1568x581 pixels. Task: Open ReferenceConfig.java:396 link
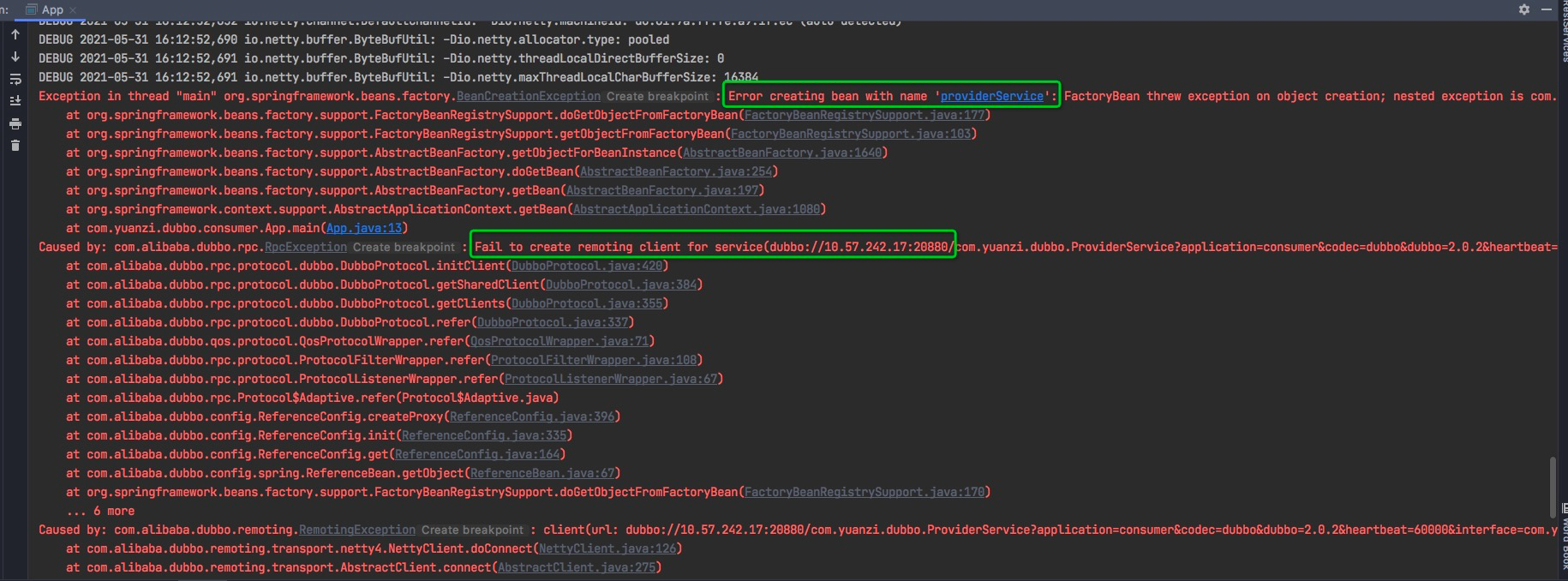(532, 416)
